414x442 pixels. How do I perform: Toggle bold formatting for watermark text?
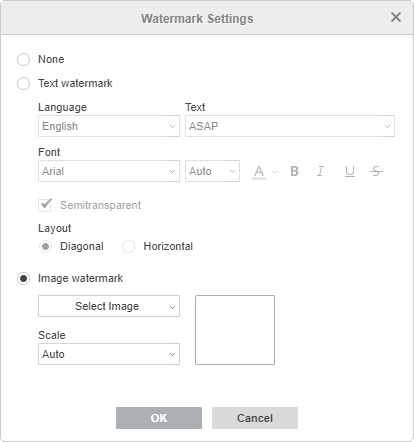pos(294,171)
